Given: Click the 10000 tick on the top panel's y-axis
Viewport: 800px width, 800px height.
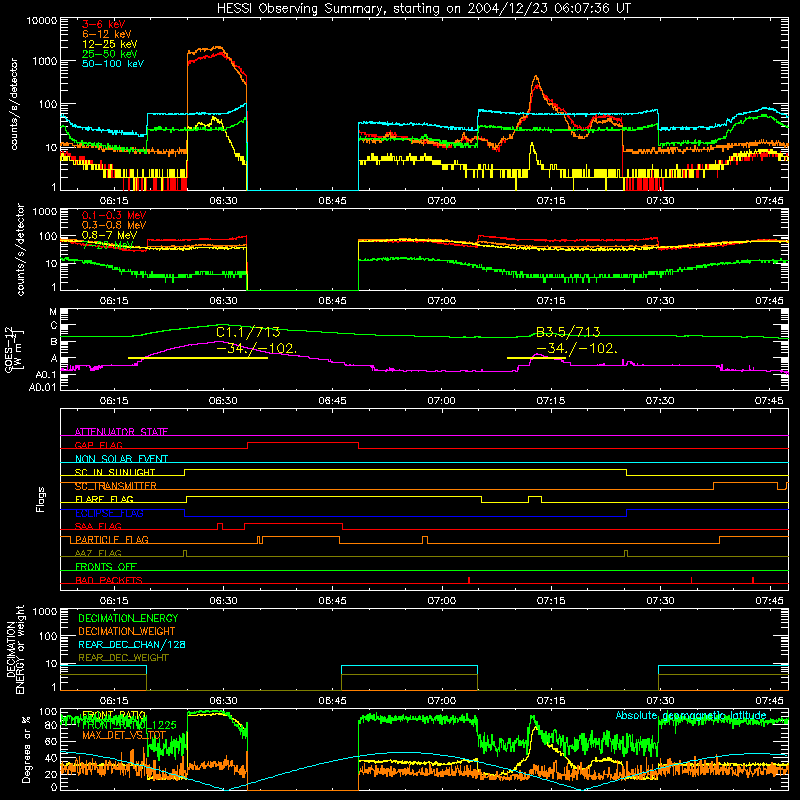Looking at the screenshot, I should click(42, 20).
